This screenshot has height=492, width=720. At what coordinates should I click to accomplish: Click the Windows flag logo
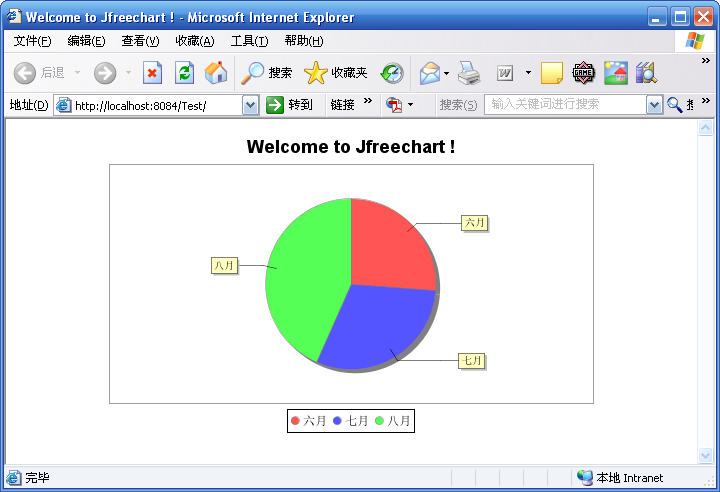click(694, 41)
